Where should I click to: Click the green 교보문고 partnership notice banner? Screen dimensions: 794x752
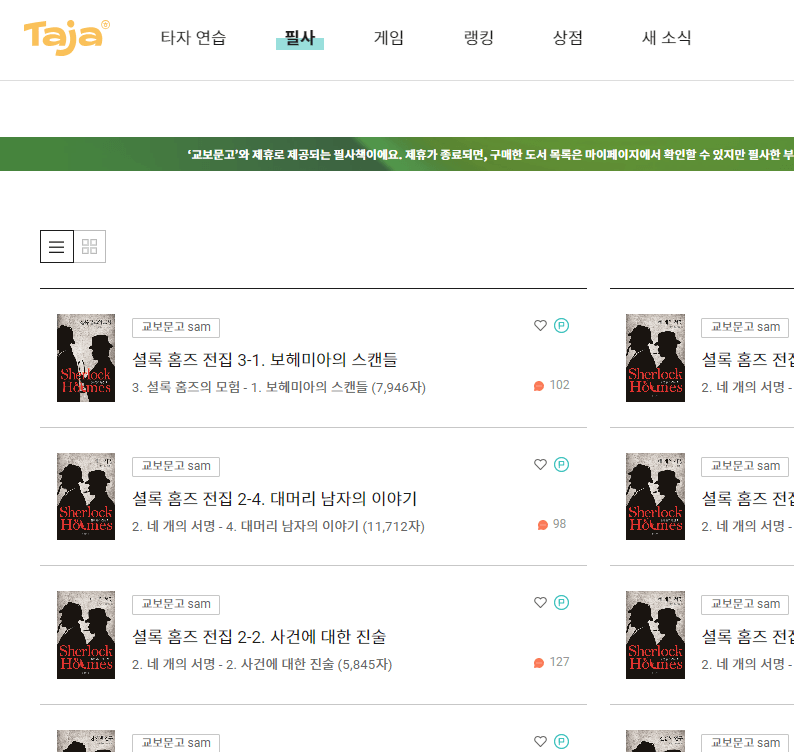click(397, 154)
